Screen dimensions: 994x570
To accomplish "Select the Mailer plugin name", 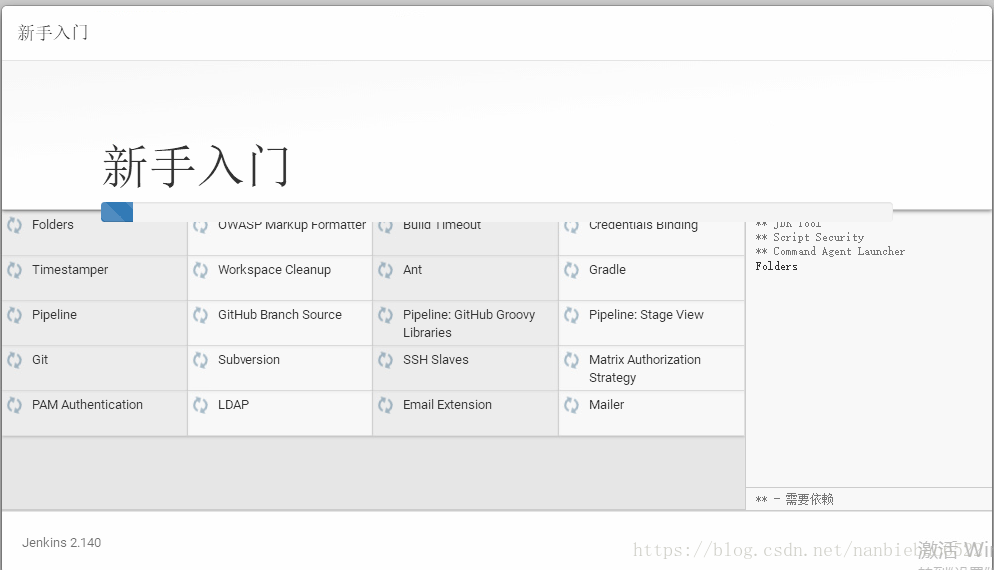I will point(606,405).
